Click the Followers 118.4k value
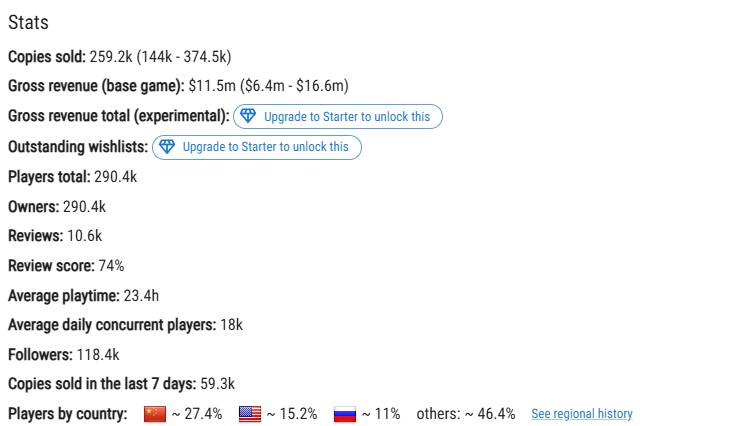The image size is (744, 426). coord(98,355)
